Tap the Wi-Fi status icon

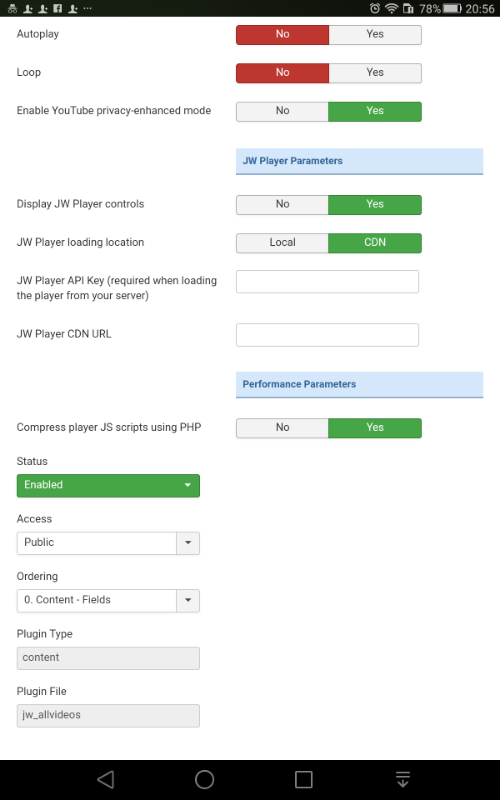click(x=391, y=8)
